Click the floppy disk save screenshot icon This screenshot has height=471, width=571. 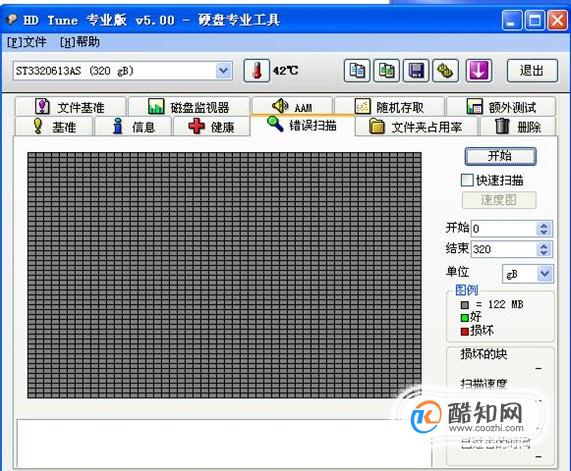click(x=416, y=70)
